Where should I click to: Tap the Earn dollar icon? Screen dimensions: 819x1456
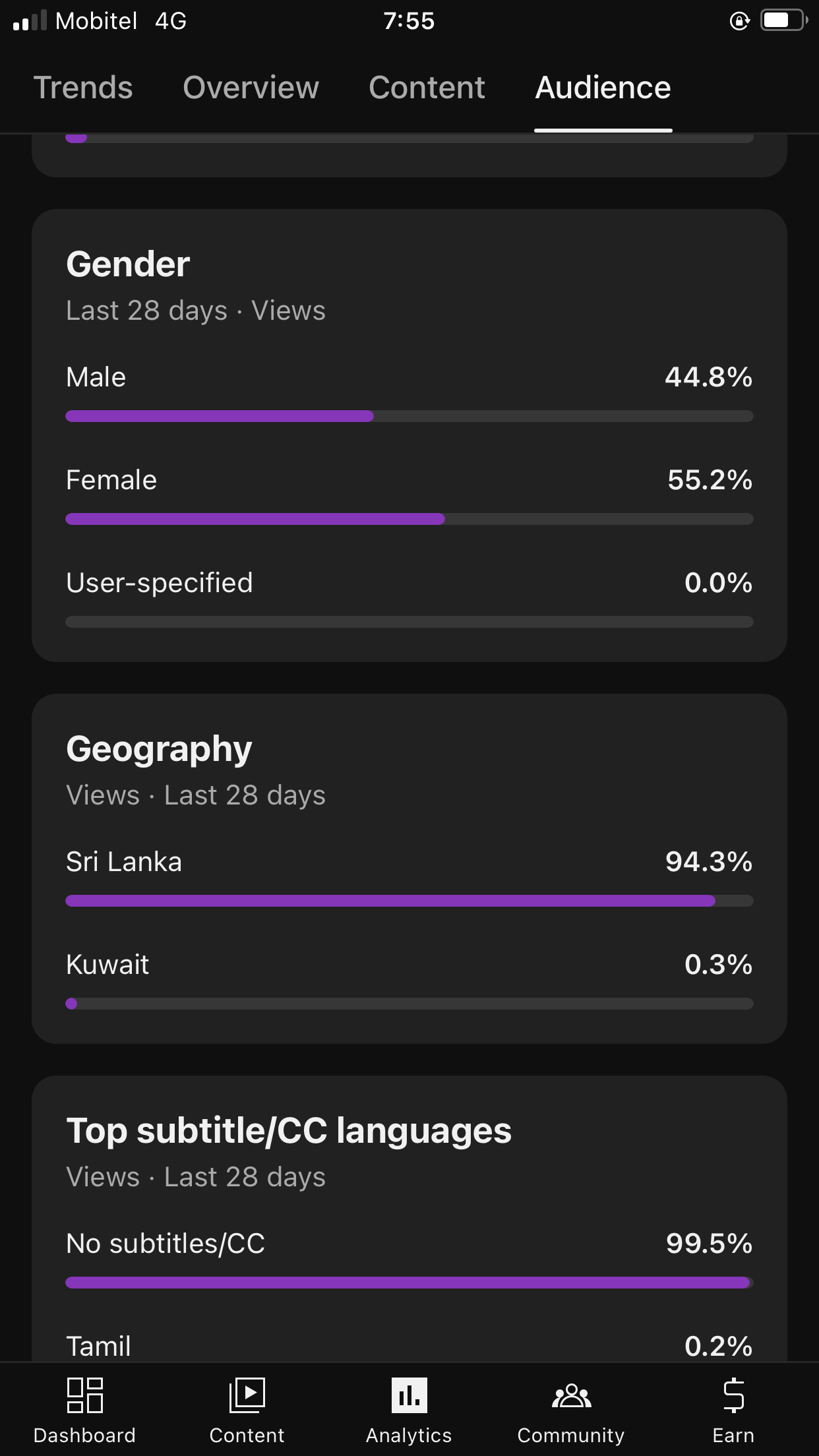(x=733, y=1395)
